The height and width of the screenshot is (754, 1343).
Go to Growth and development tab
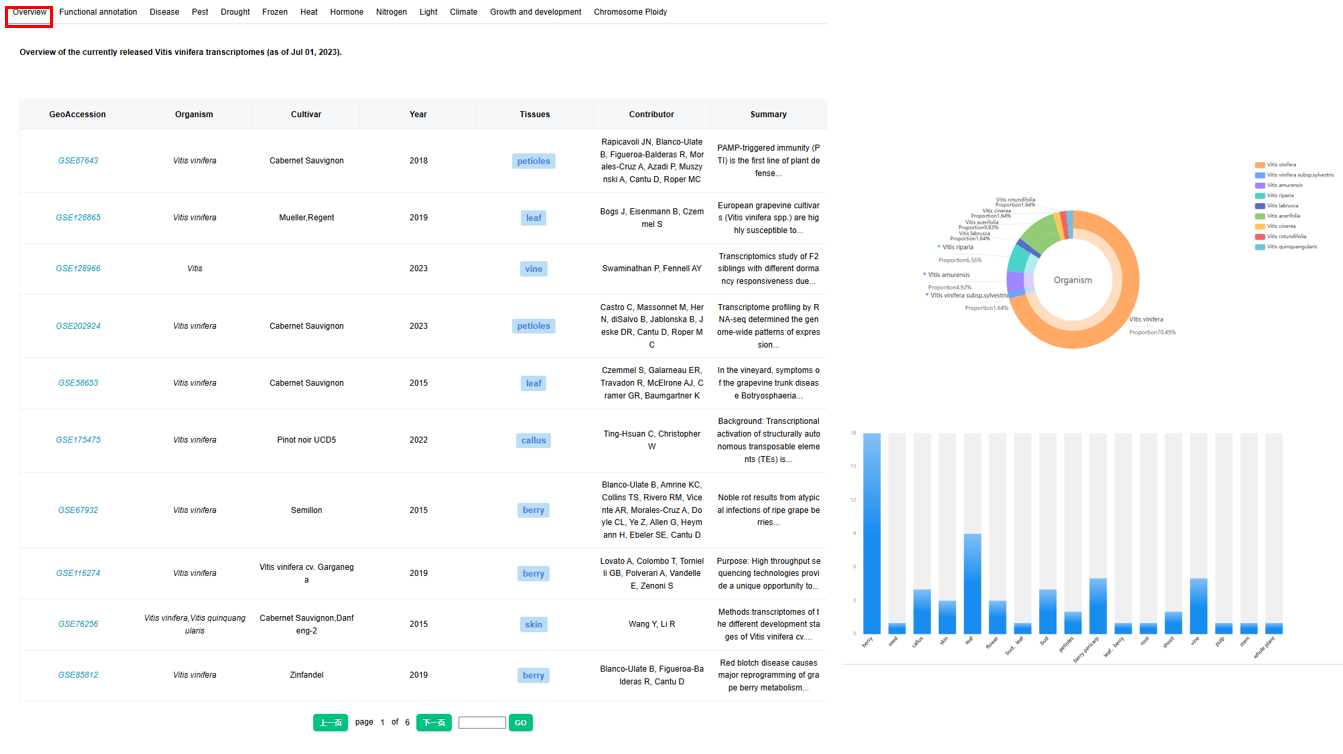click(x=535, y=12)
